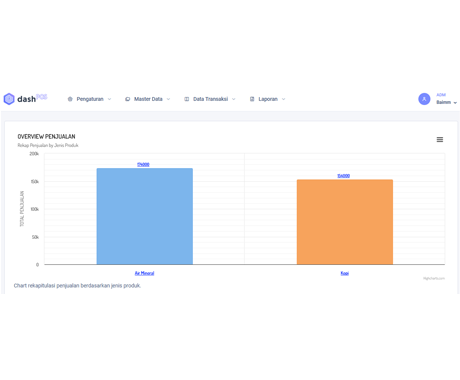Open the Laporan menu
This screenshot has width=460, height=380.
(x=268, y=99)
